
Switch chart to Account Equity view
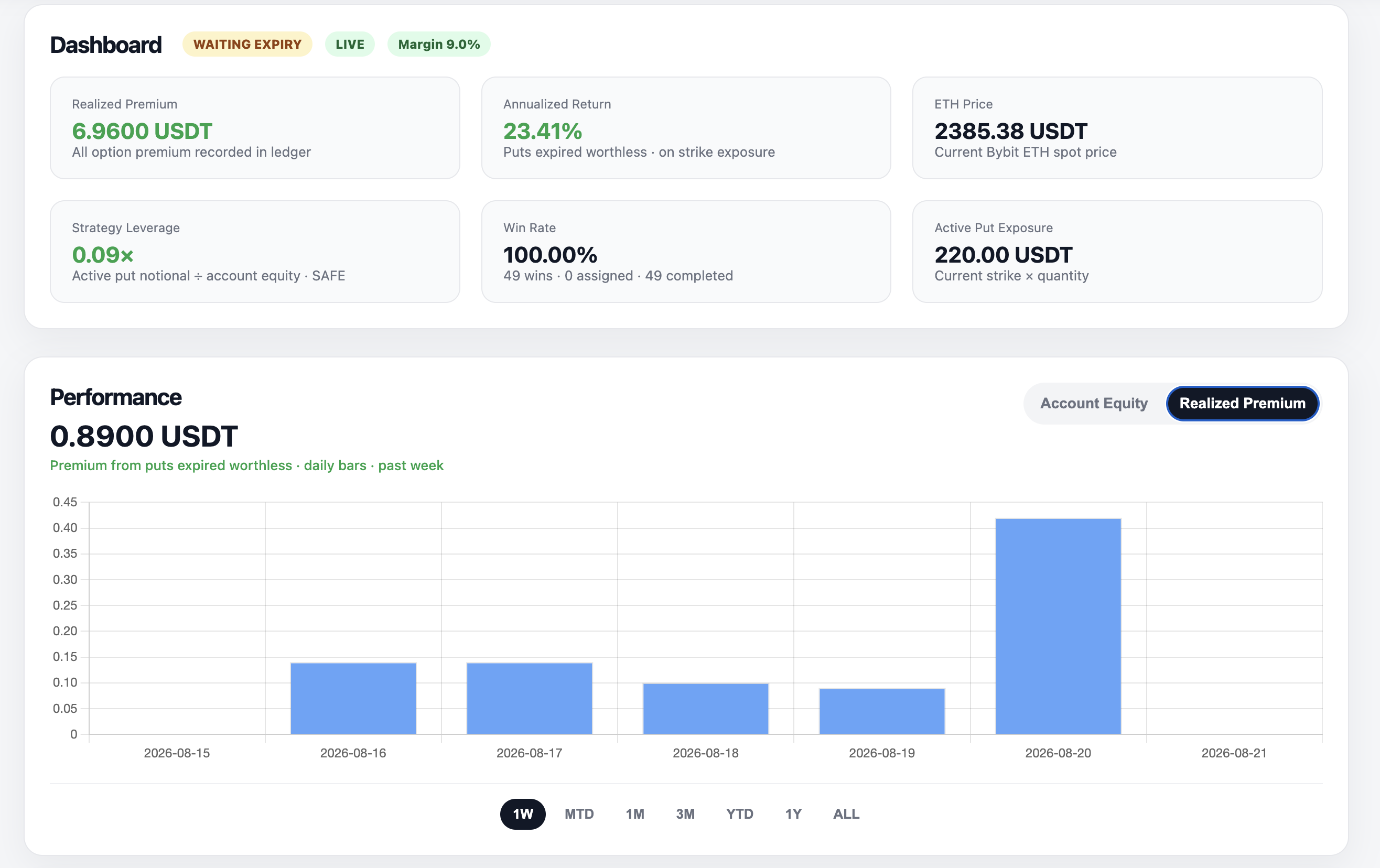coord(1093,404)
